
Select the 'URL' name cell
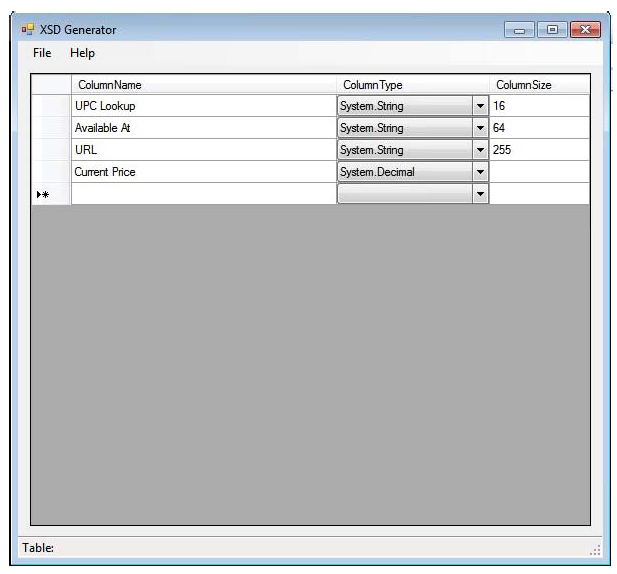coord(204,150)
